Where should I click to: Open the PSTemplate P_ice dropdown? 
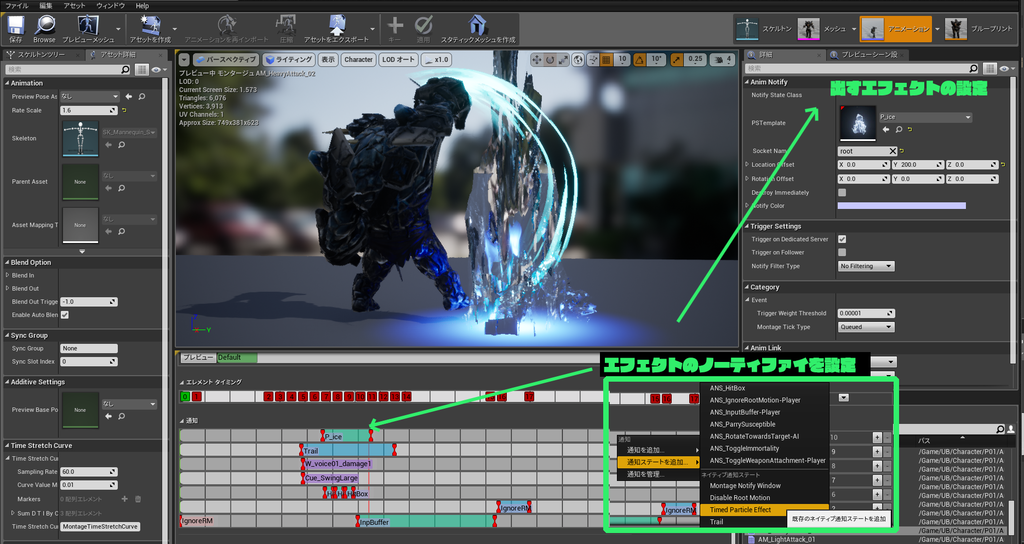[x=925, y=117]
